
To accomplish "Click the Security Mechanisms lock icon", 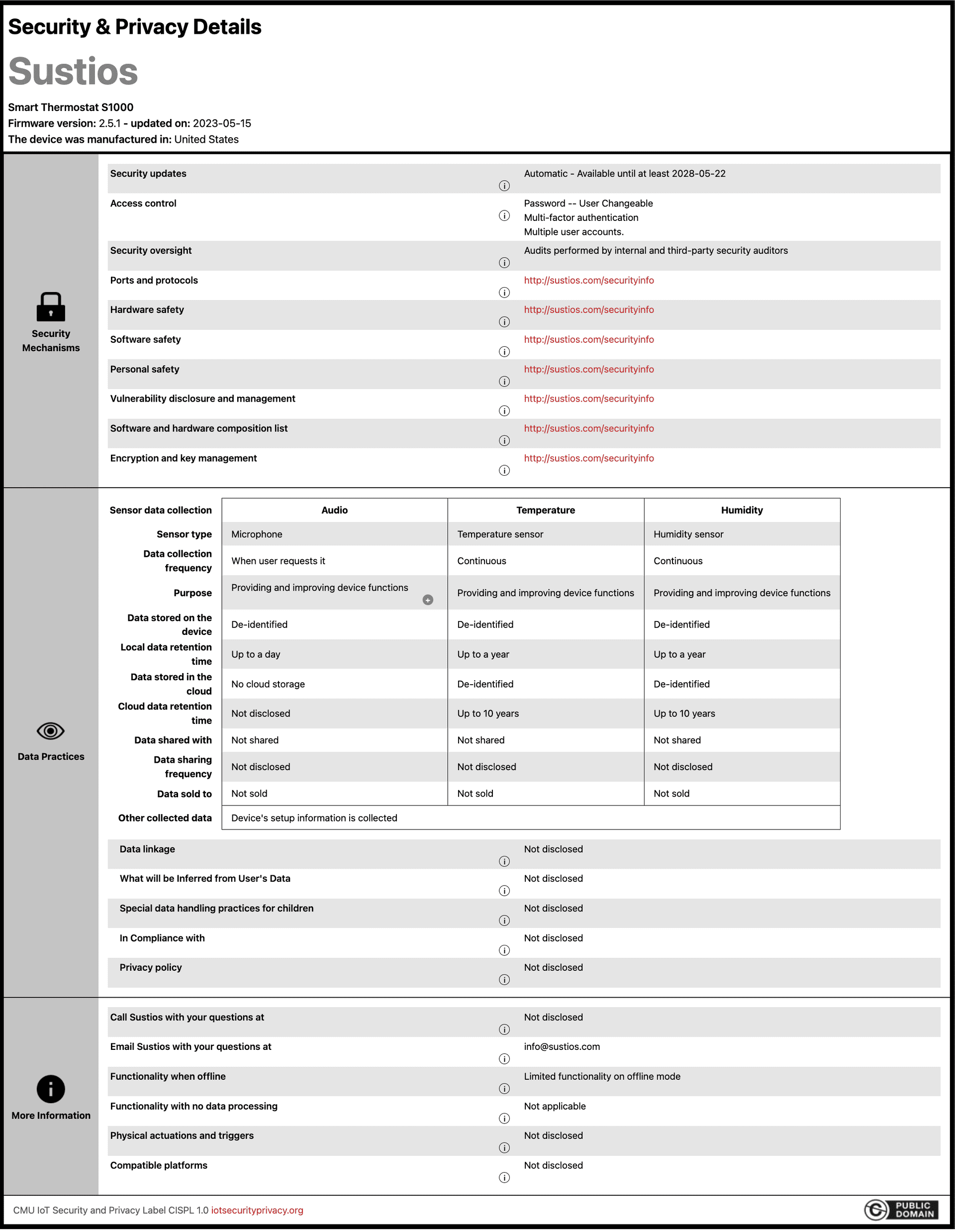I will point(51,307).
